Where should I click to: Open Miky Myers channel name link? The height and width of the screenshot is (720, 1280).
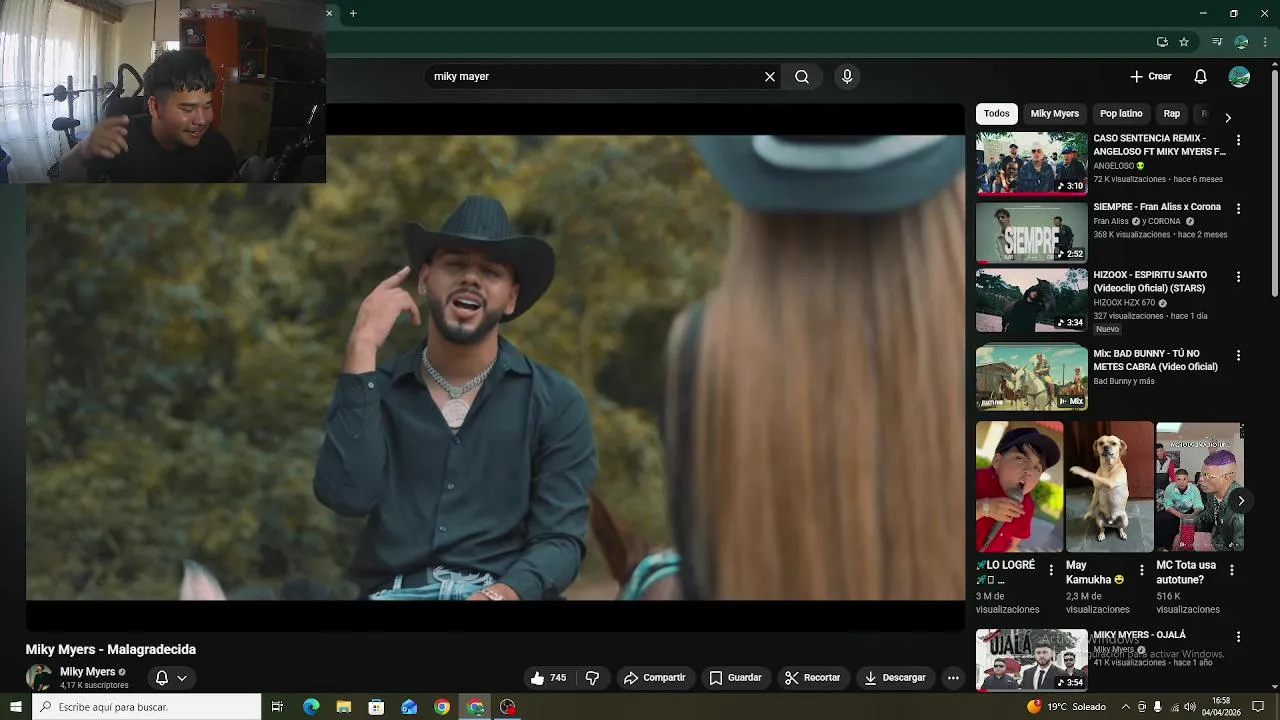point(87,672)
